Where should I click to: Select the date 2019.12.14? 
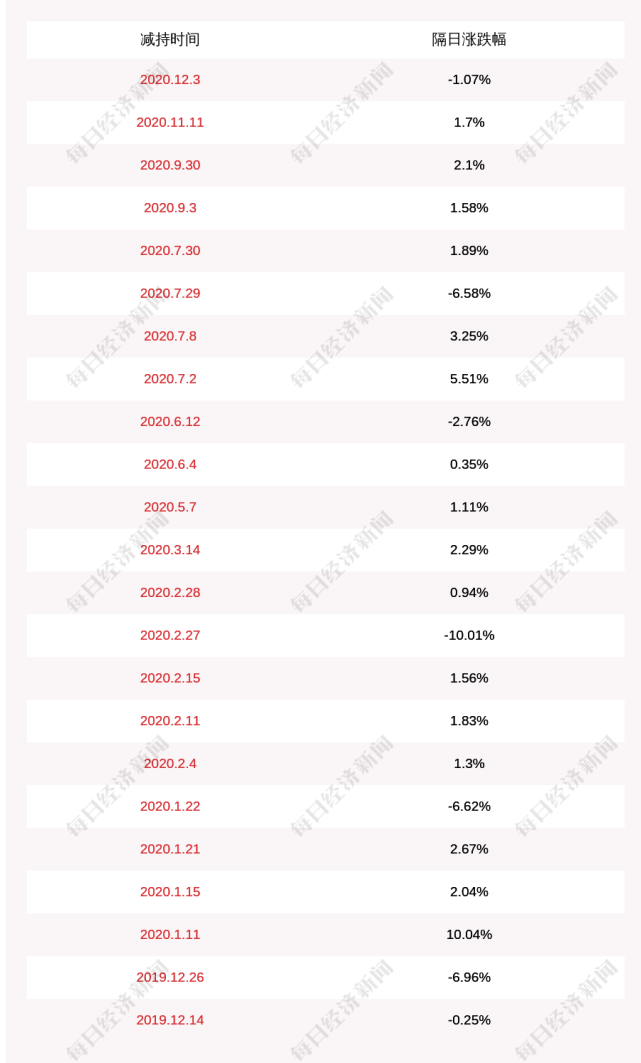(x=170, y=1019)
